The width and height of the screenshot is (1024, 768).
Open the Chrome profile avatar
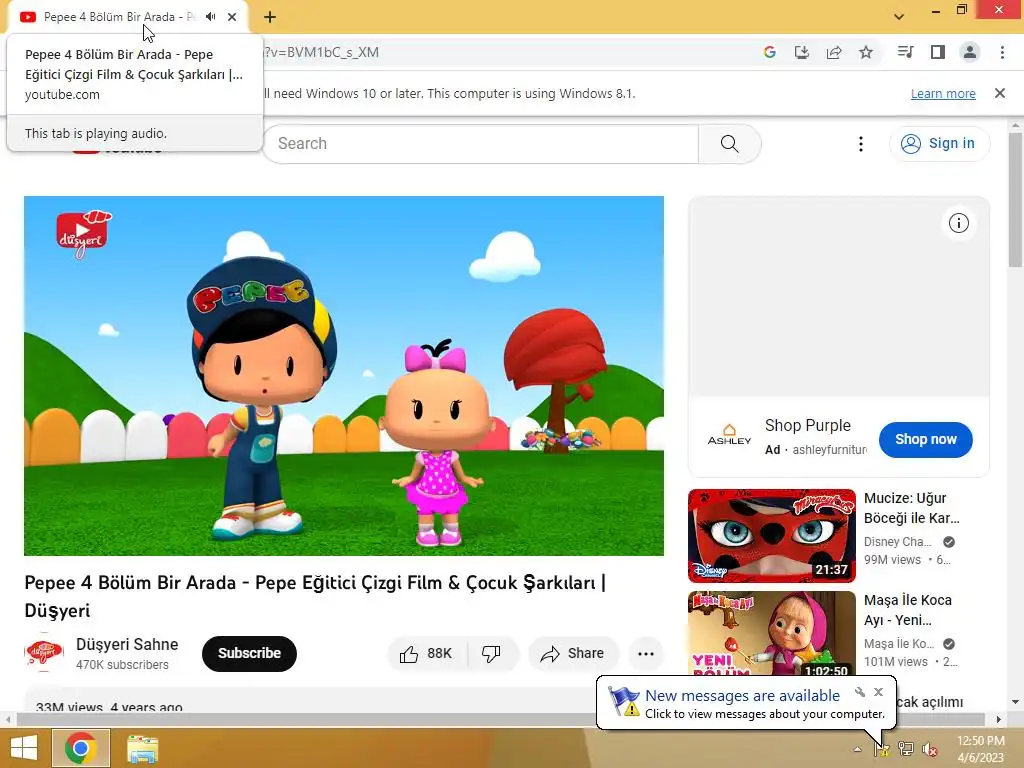[x=970, y=52]
